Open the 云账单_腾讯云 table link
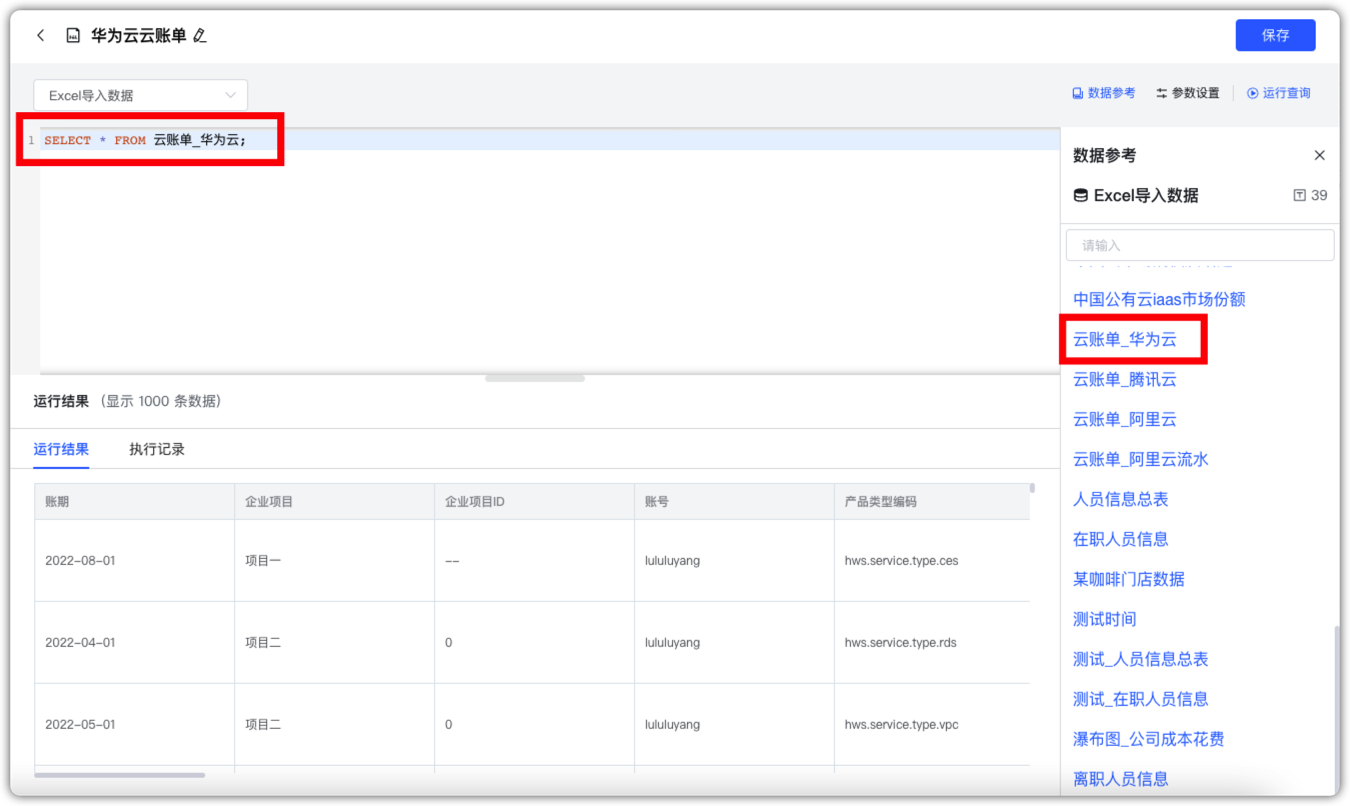 [1124, 379]
